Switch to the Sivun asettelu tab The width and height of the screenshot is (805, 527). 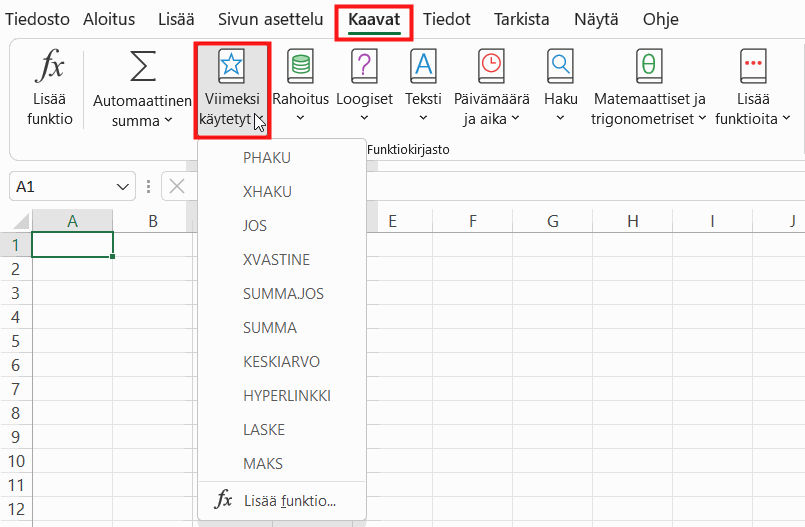point(271,19)
